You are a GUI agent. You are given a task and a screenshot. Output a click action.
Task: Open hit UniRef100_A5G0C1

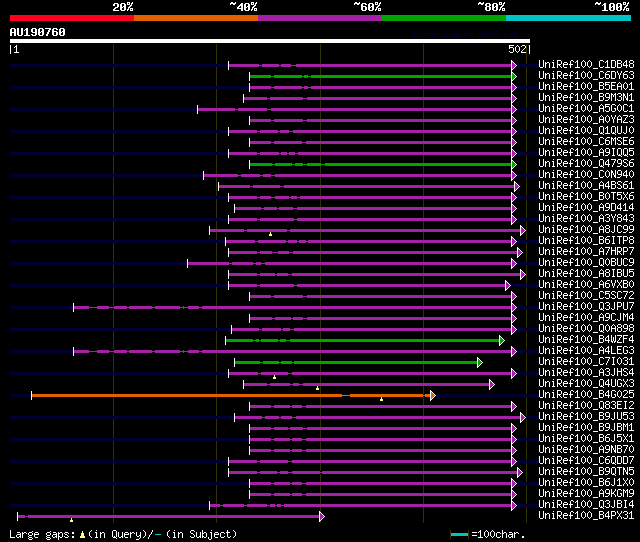(586, 109)
